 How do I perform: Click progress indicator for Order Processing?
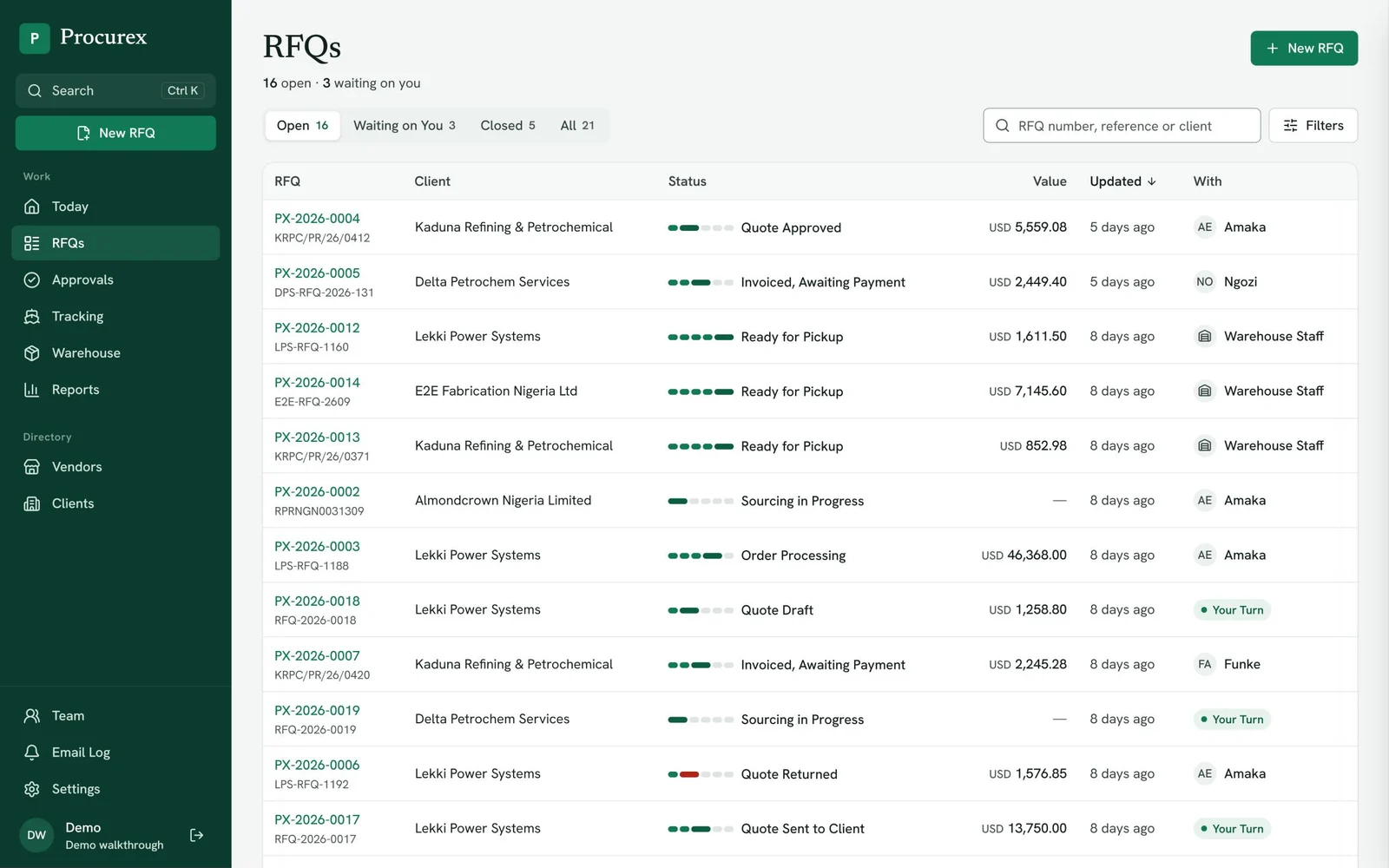tap(701, 556)
